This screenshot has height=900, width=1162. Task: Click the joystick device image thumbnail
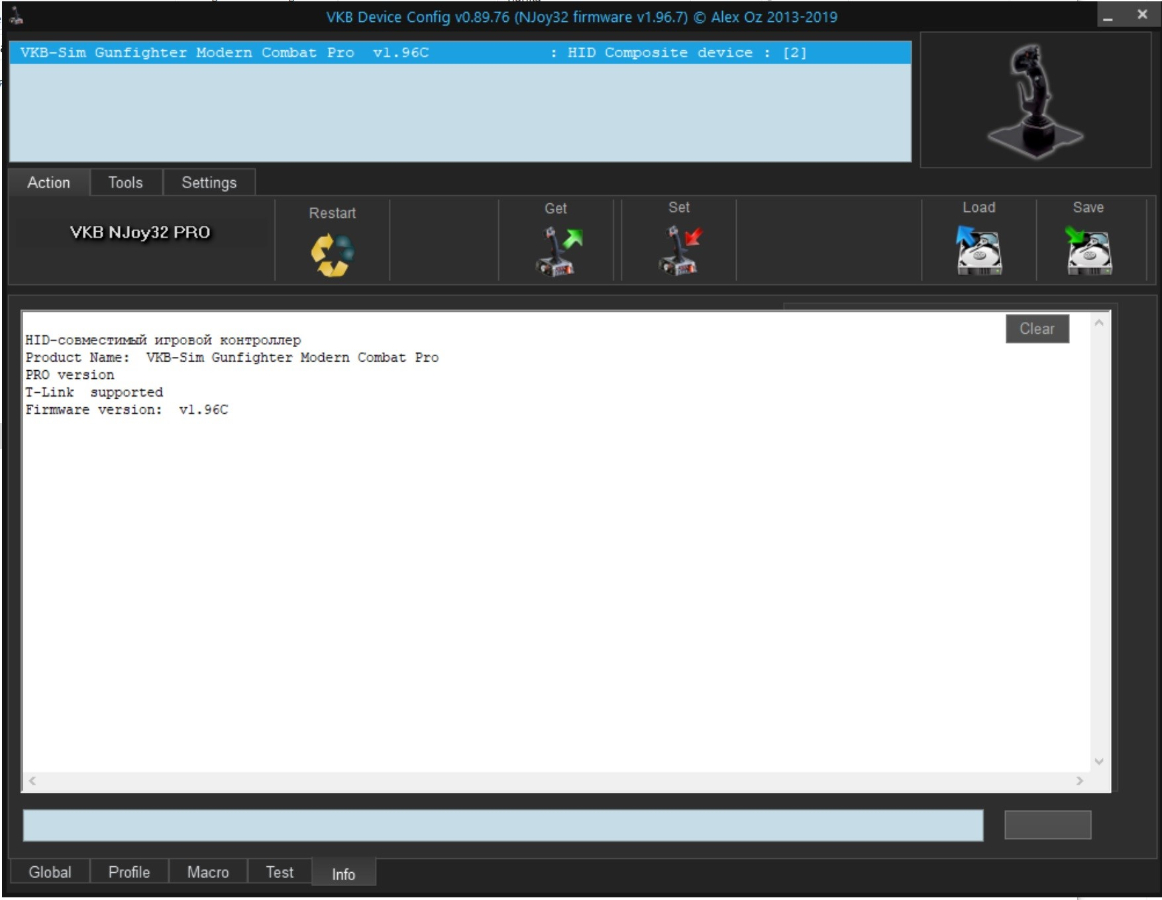pyautogui.click(x=1035, y=100)
